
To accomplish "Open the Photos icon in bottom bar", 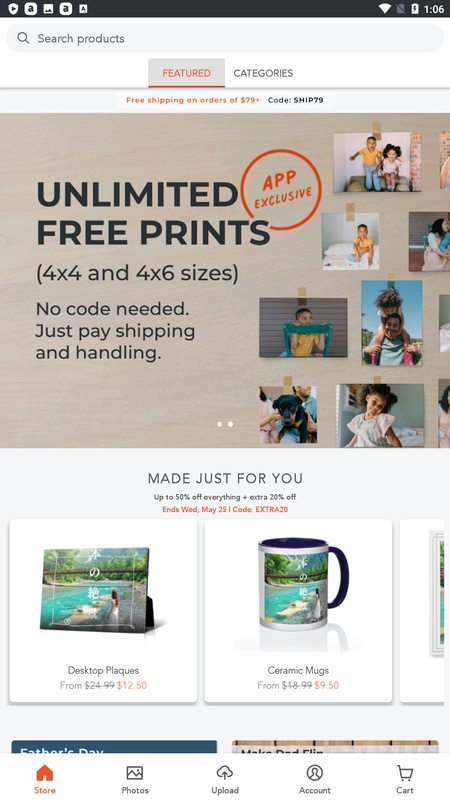I will click(x=135, y=773).
